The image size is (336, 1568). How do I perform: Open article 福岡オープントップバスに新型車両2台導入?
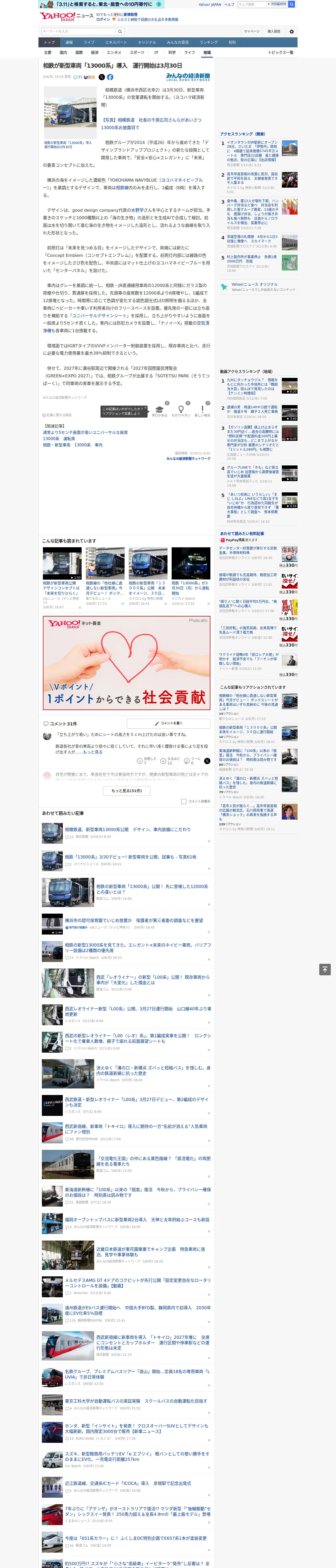coord(137,1220)
